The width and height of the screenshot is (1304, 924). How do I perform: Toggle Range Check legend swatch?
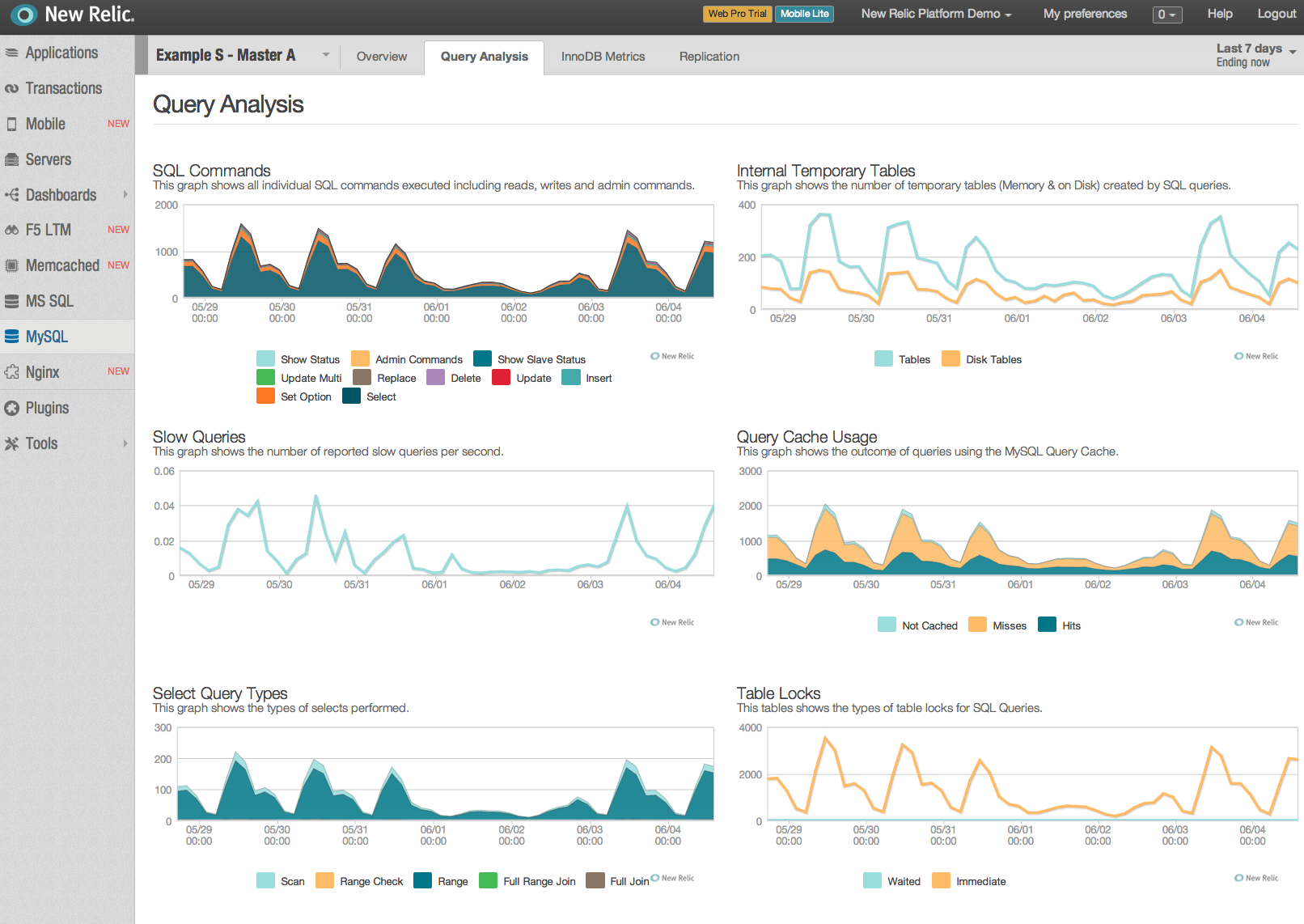point(324,880)
